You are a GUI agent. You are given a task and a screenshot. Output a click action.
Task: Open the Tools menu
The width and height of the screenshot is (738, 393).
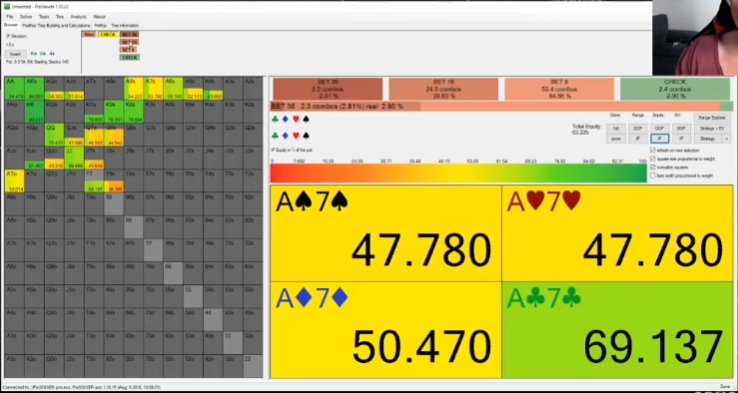tap(44, 16)
